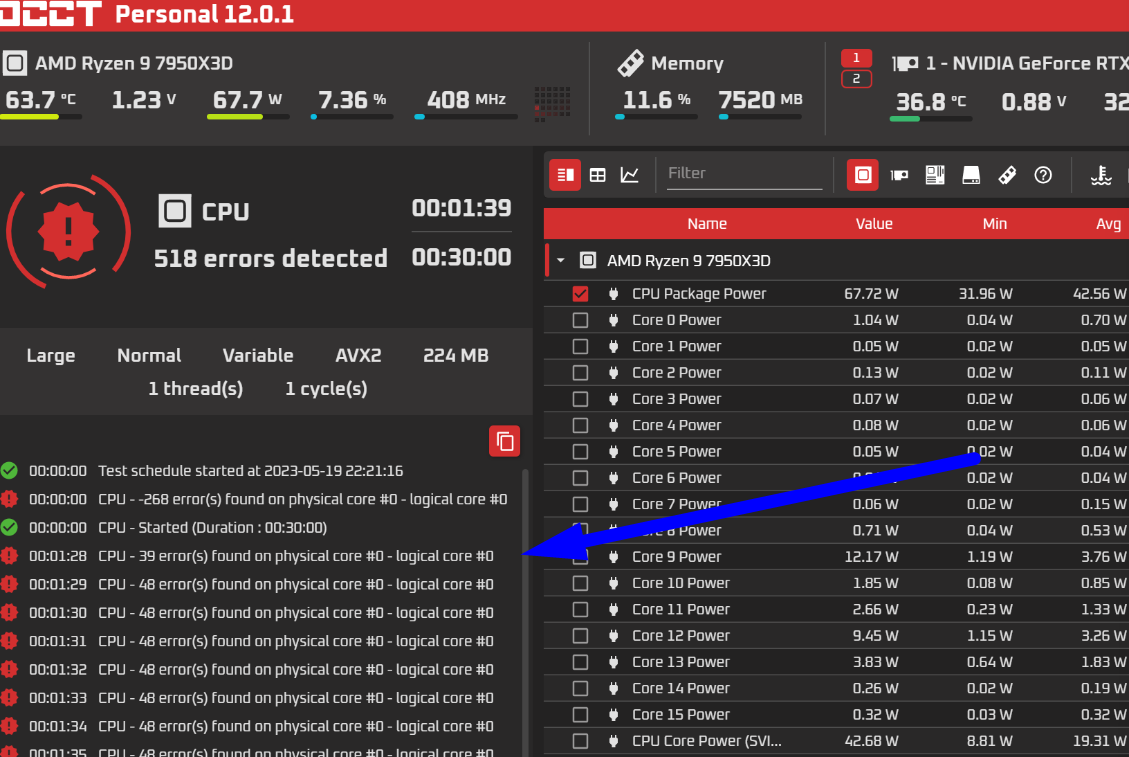The height and width of the screenshot is (757, 1129).
Task: Click the Normal mode setting label
Action: (x=149, y=356)
